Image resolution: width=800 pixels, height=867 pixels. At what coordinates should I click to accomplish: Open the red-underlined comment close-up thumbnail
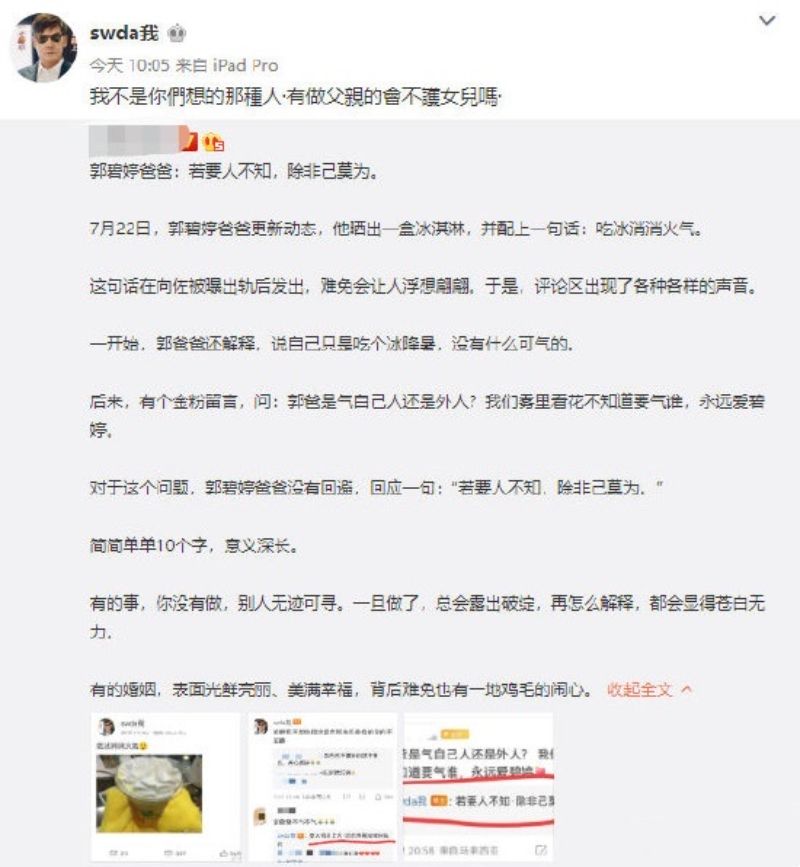479,787
